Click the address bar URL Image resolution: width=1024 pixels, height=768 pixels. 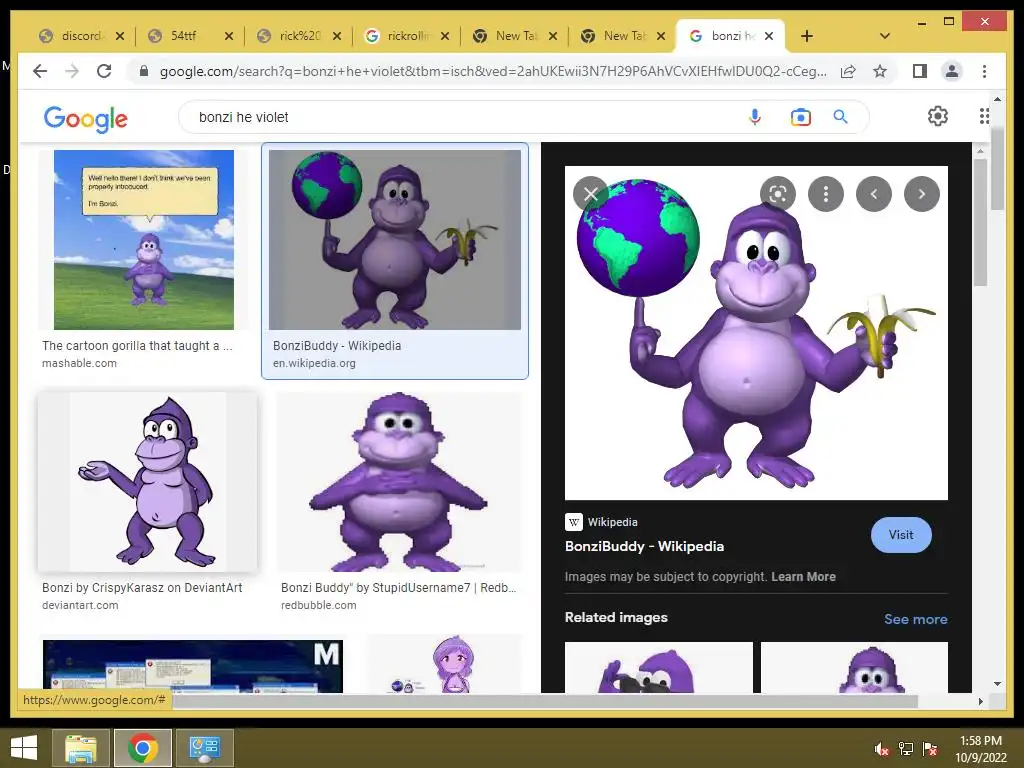pyautogui.click(x=493, y=71)
